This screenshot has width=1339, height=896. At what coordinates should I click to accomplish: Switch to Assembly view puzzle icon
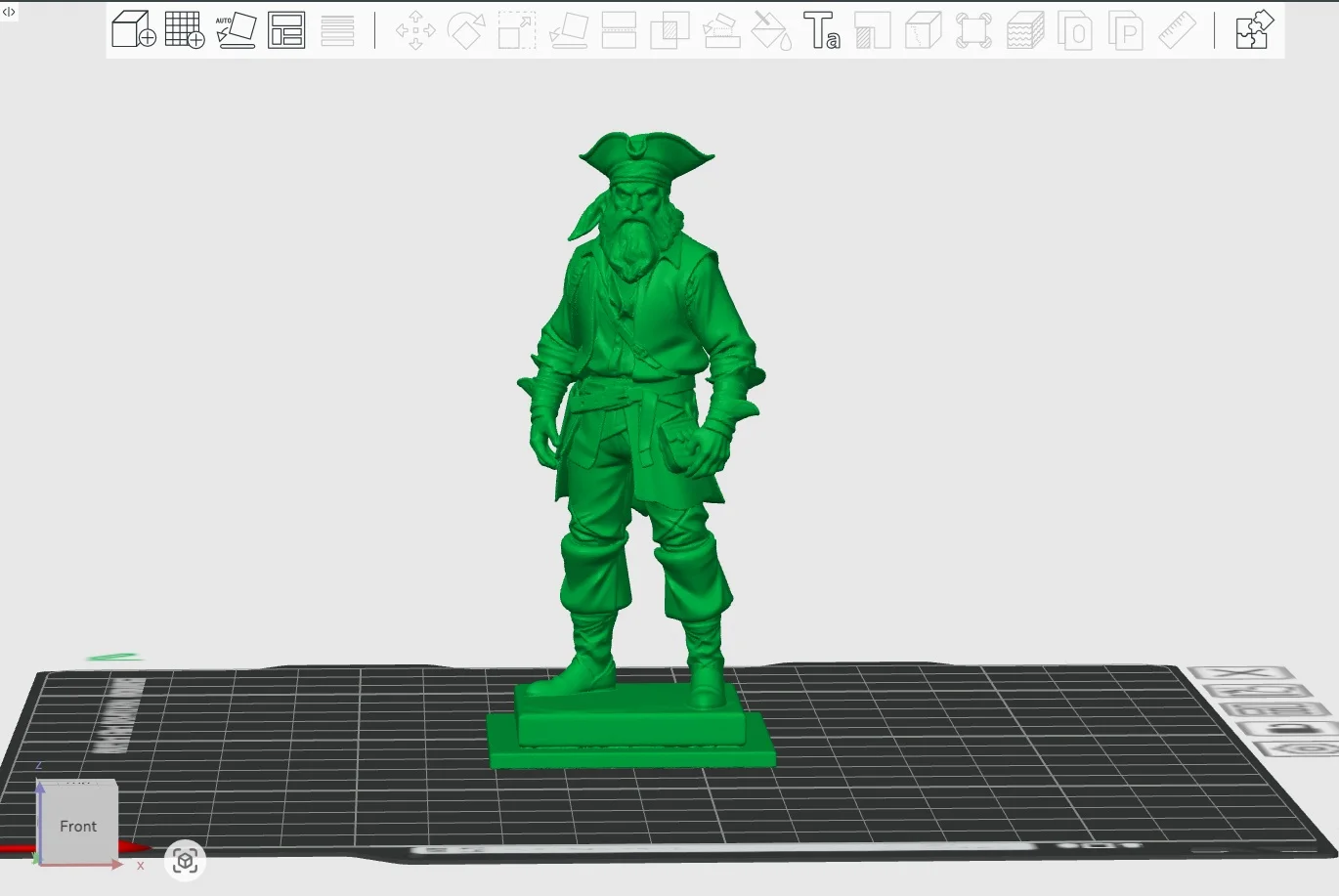pos(1254,29)
